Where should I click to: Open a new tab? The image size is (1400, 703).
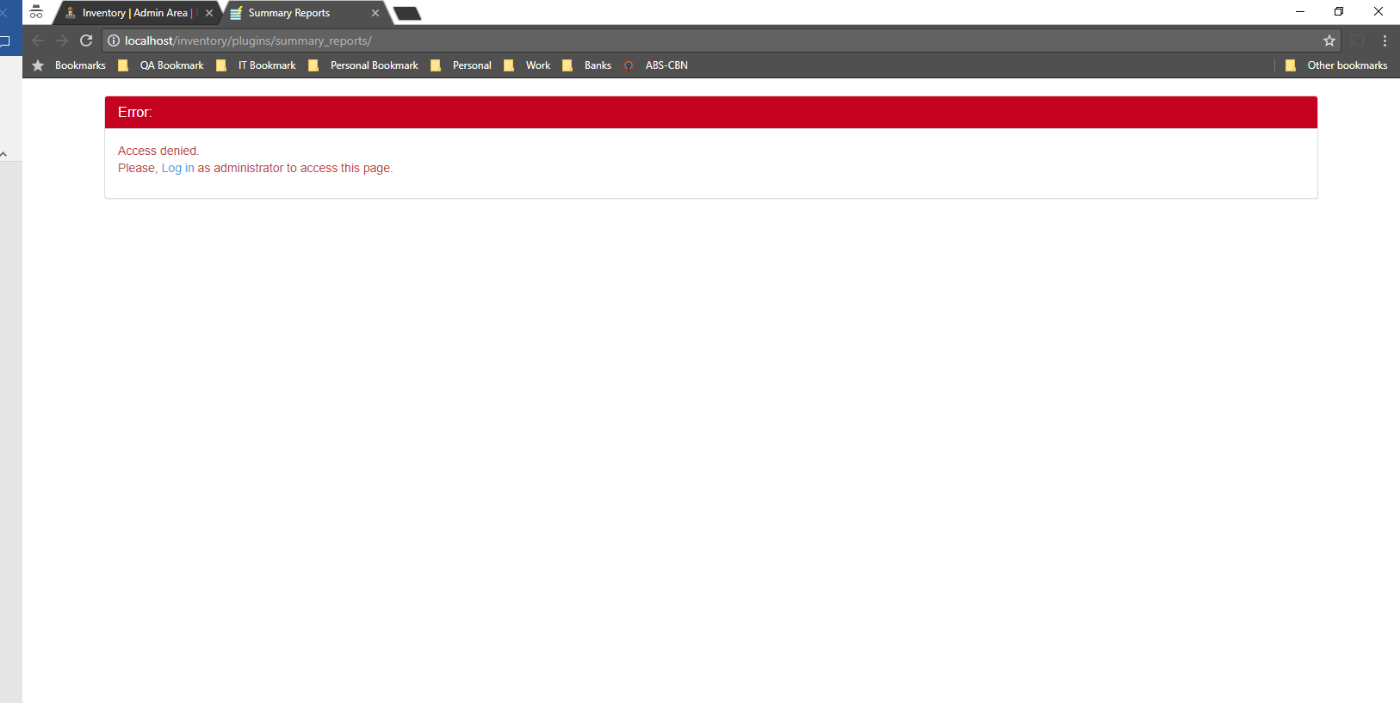point(407,13)
